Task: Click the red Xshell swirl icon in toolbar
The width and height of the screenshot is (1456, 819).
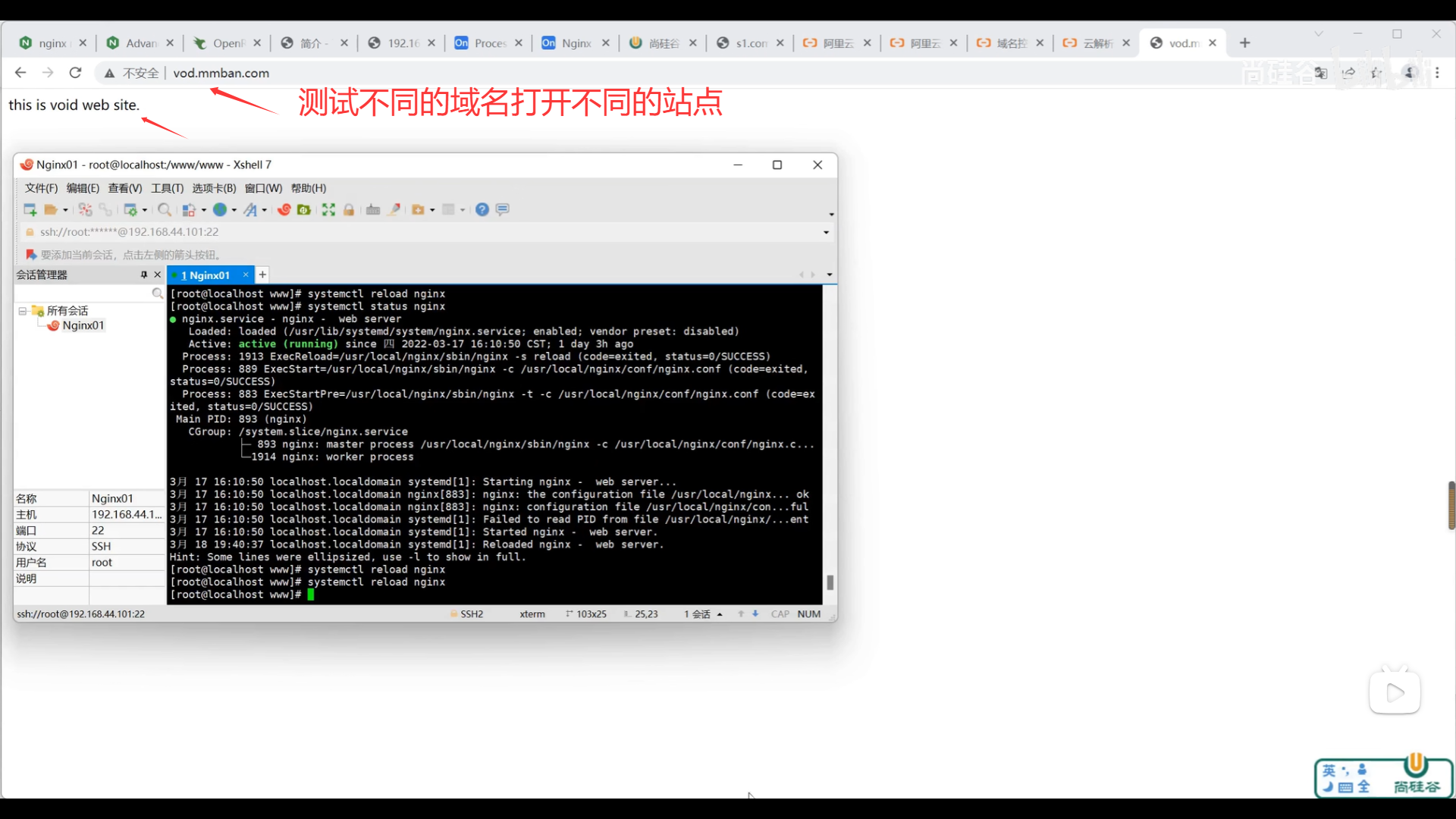Action: [x=284, y=209]
